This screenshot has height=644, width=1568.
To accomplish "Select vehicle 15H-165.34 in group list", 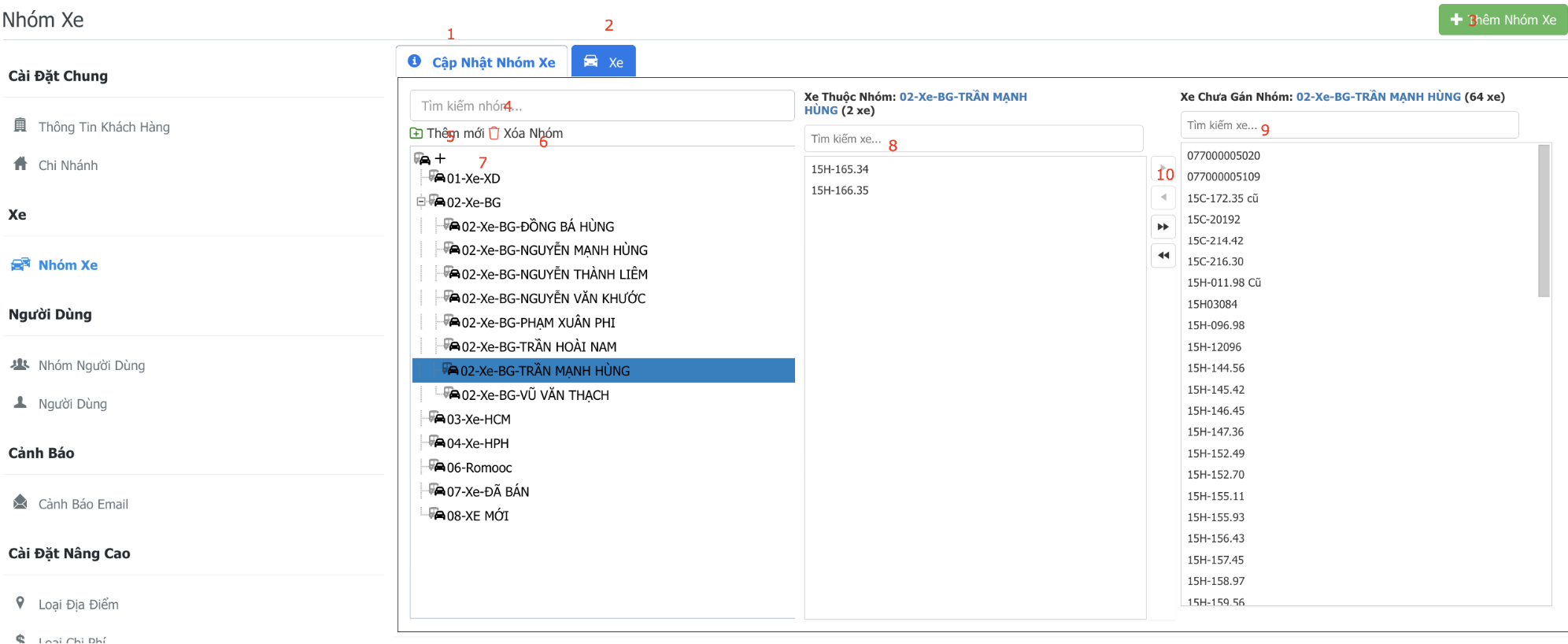I will 840,169.
